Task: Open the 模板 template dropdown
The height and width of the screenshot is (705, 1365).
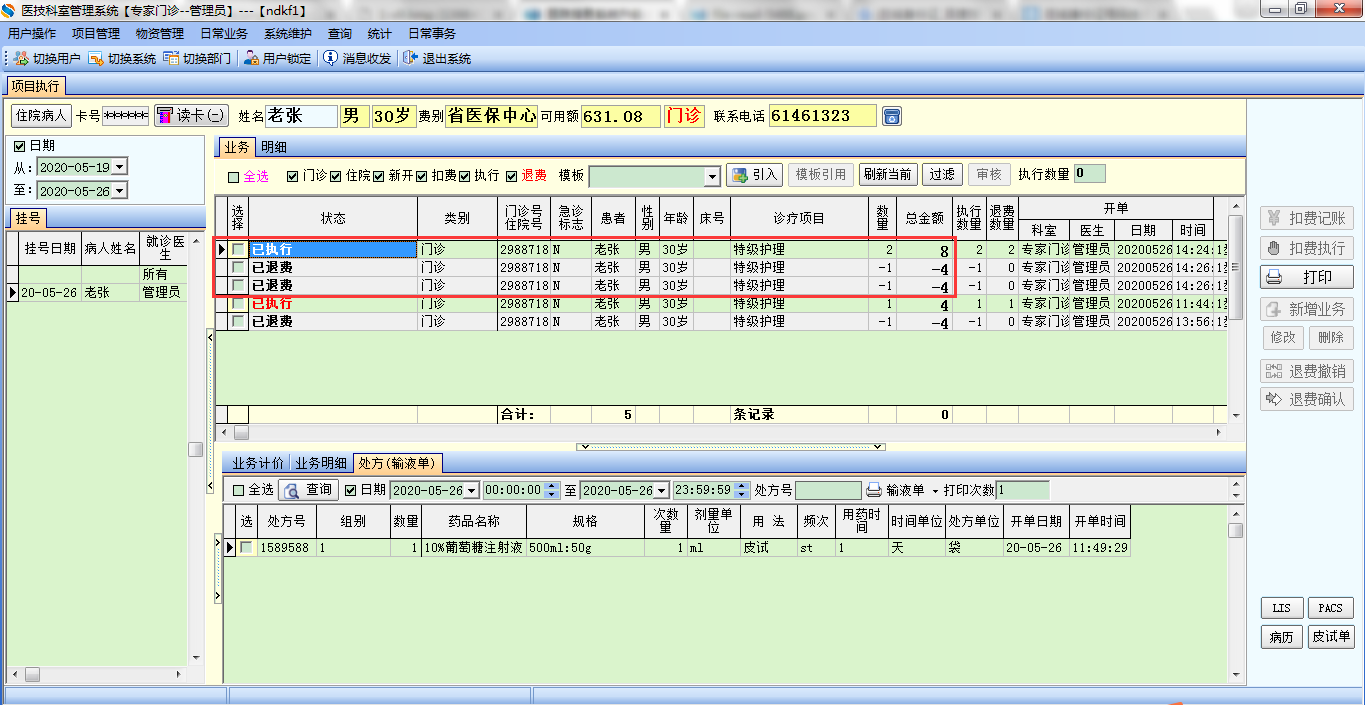Action: click(x=712, y=176)
